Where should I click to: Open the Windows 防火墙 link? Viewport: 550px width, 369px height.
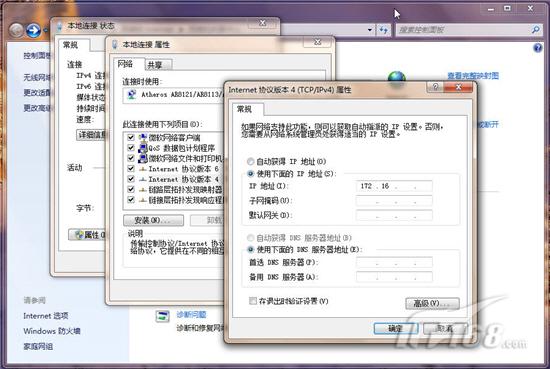click(52, 331)
